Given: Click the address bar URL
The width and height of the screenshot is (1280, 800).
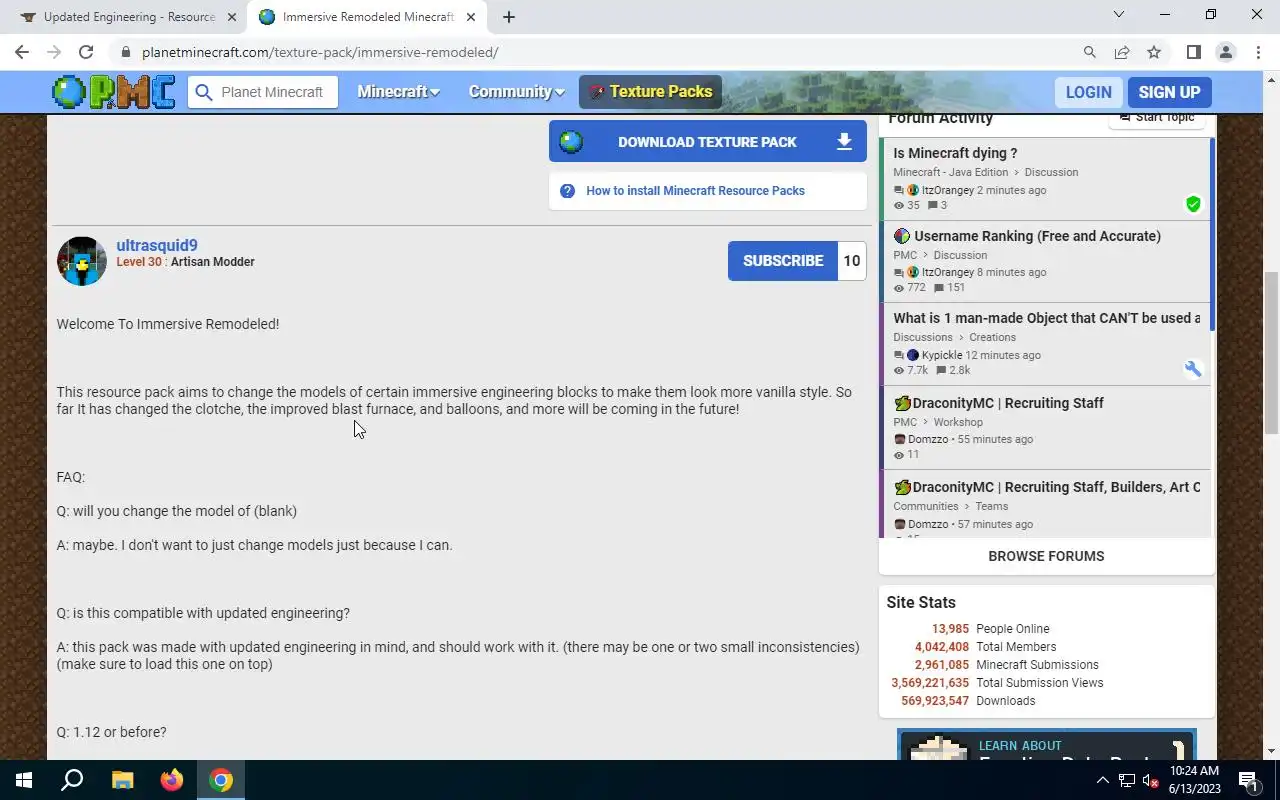Looking at the screenshot, I should pos(320,52).
